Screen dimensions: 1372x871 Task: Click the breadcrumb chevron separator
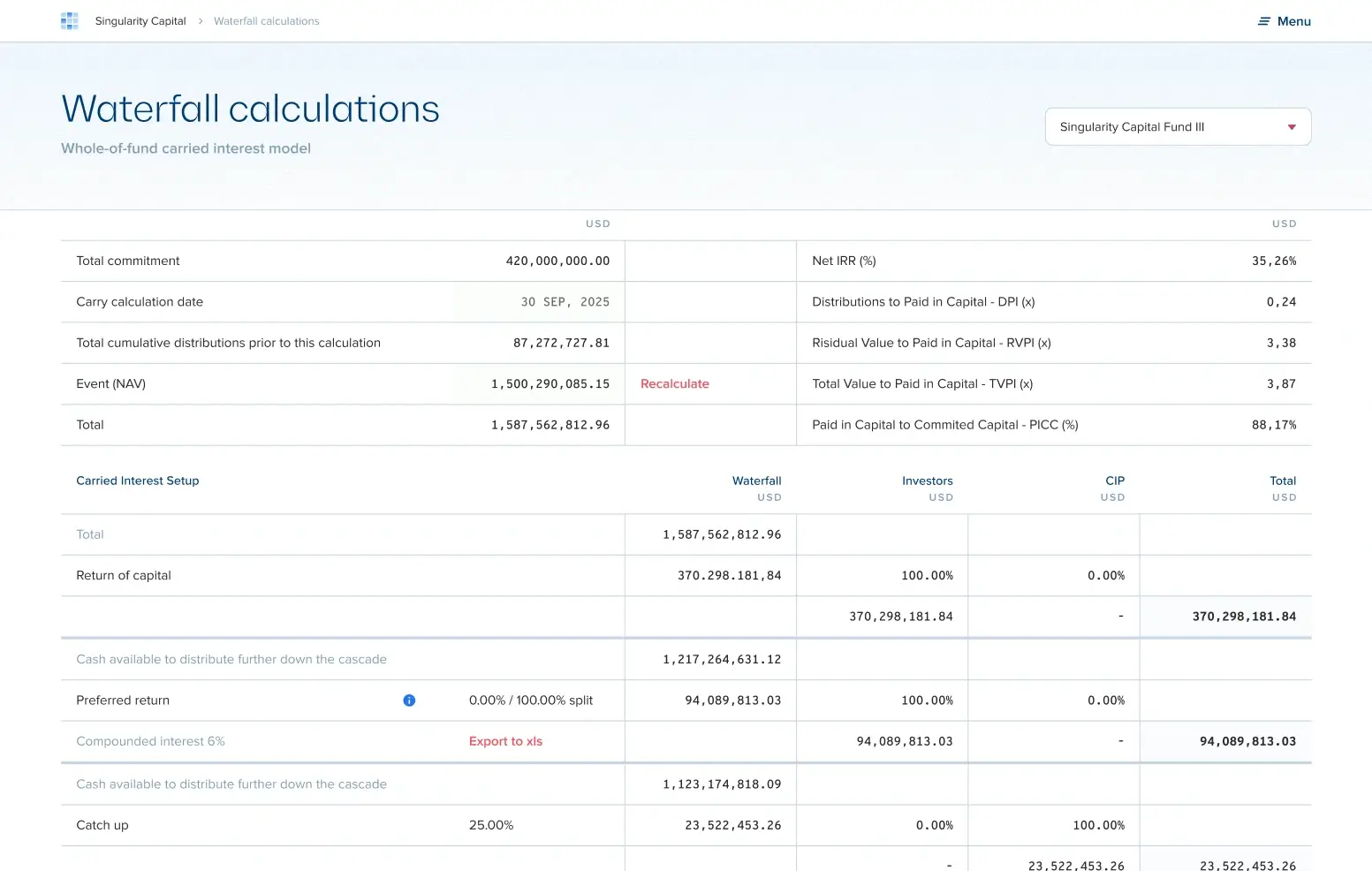coord(201,21)
